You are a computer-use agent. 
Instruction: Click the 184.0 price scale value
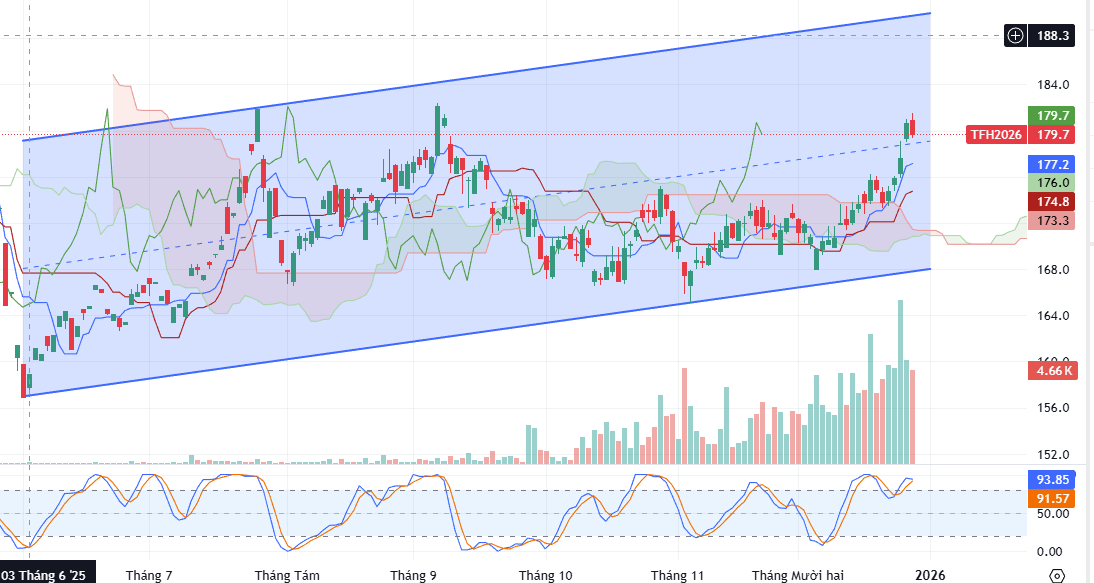click(1054, 86)
